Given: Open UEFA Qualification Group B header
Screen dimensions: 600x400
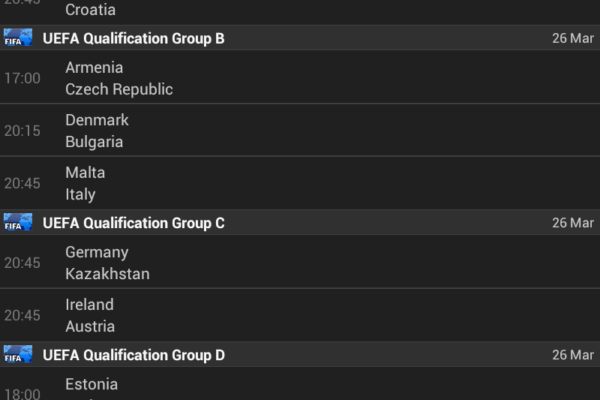Looking at the screenshot, I should [x=134, y=38].
